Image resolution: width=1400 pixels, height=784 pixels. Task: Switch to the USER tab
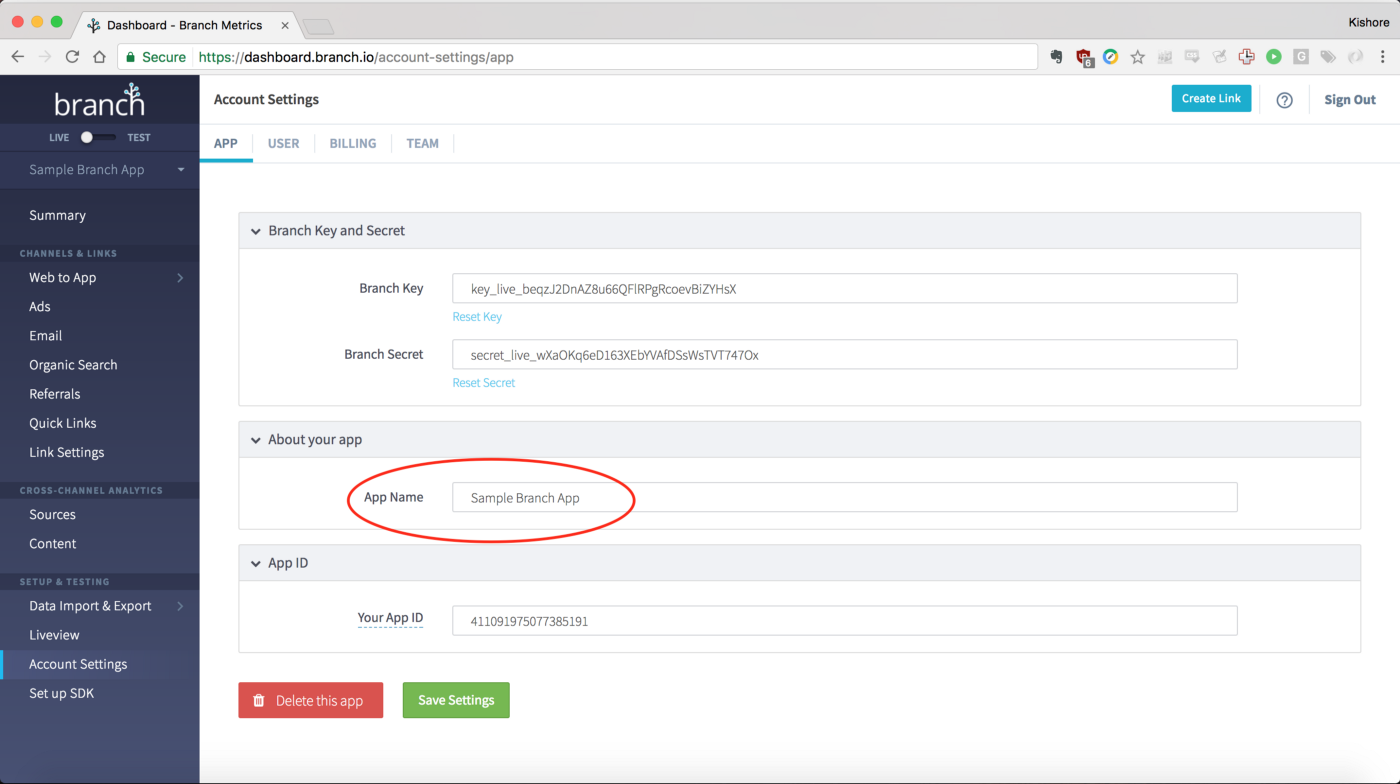pyautogui.click(x=283, y=143)
